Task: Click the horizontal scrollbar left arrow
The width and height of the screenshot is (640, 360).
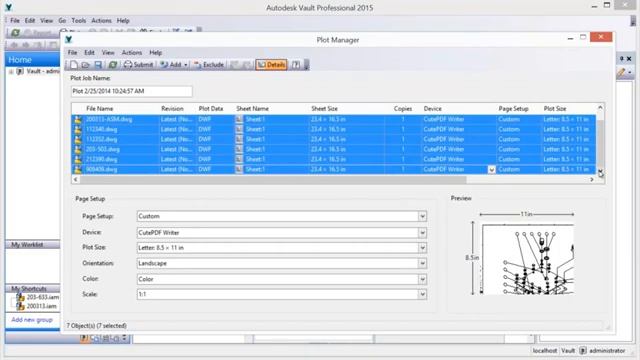Action: (x=75, y=179)
